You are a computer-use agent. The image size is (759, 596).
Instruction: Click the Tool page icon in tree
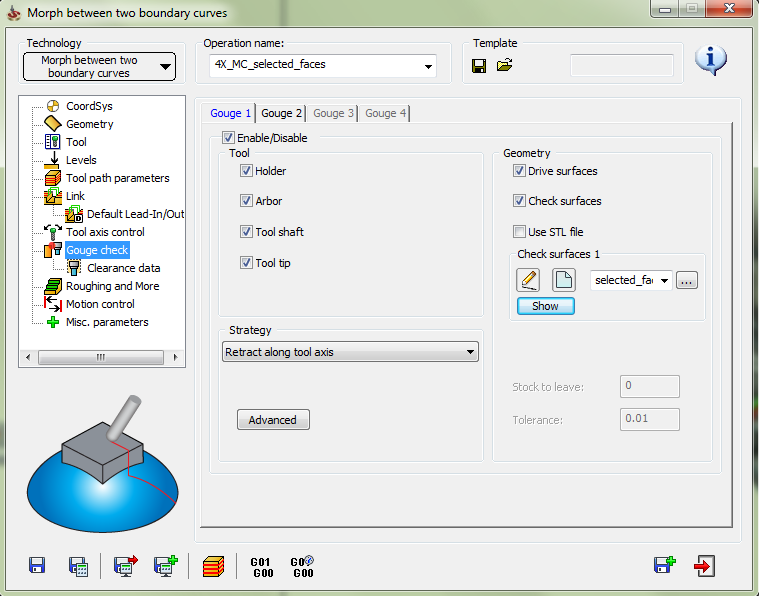pos(53,142)
